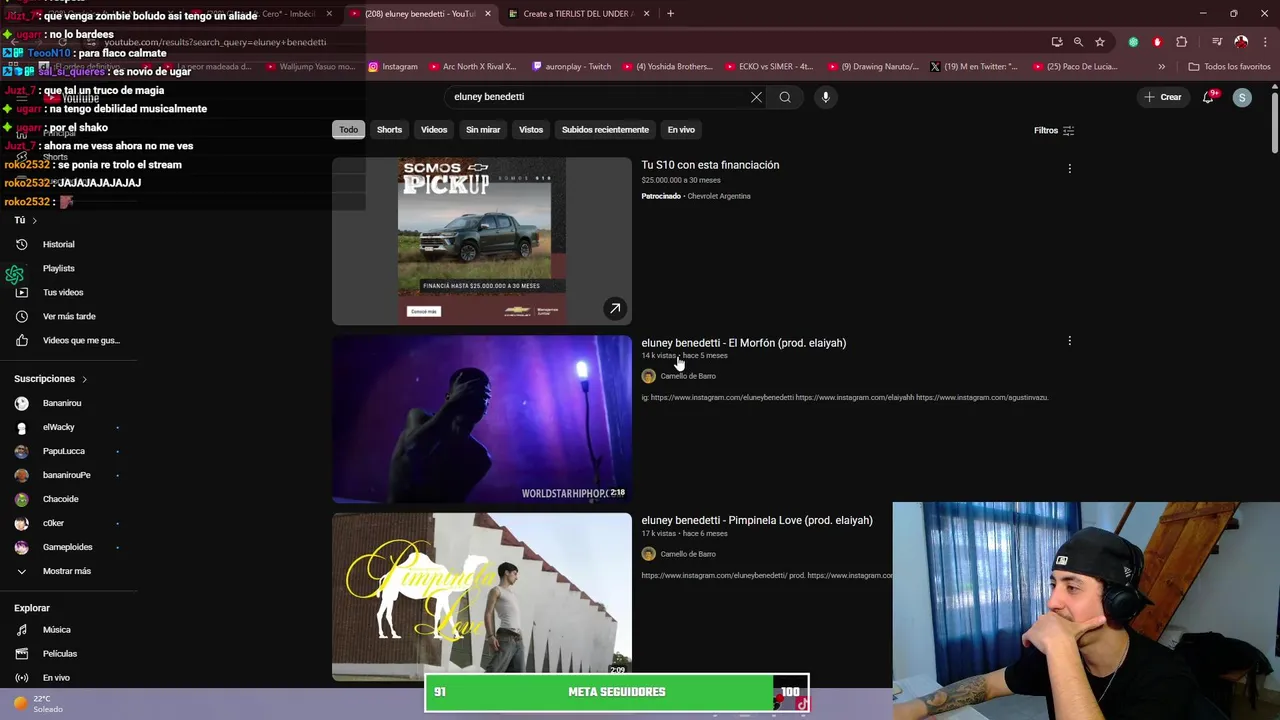Open a new browser tab
Viewport: 1280px width, 720px height.
pos(670,14)
